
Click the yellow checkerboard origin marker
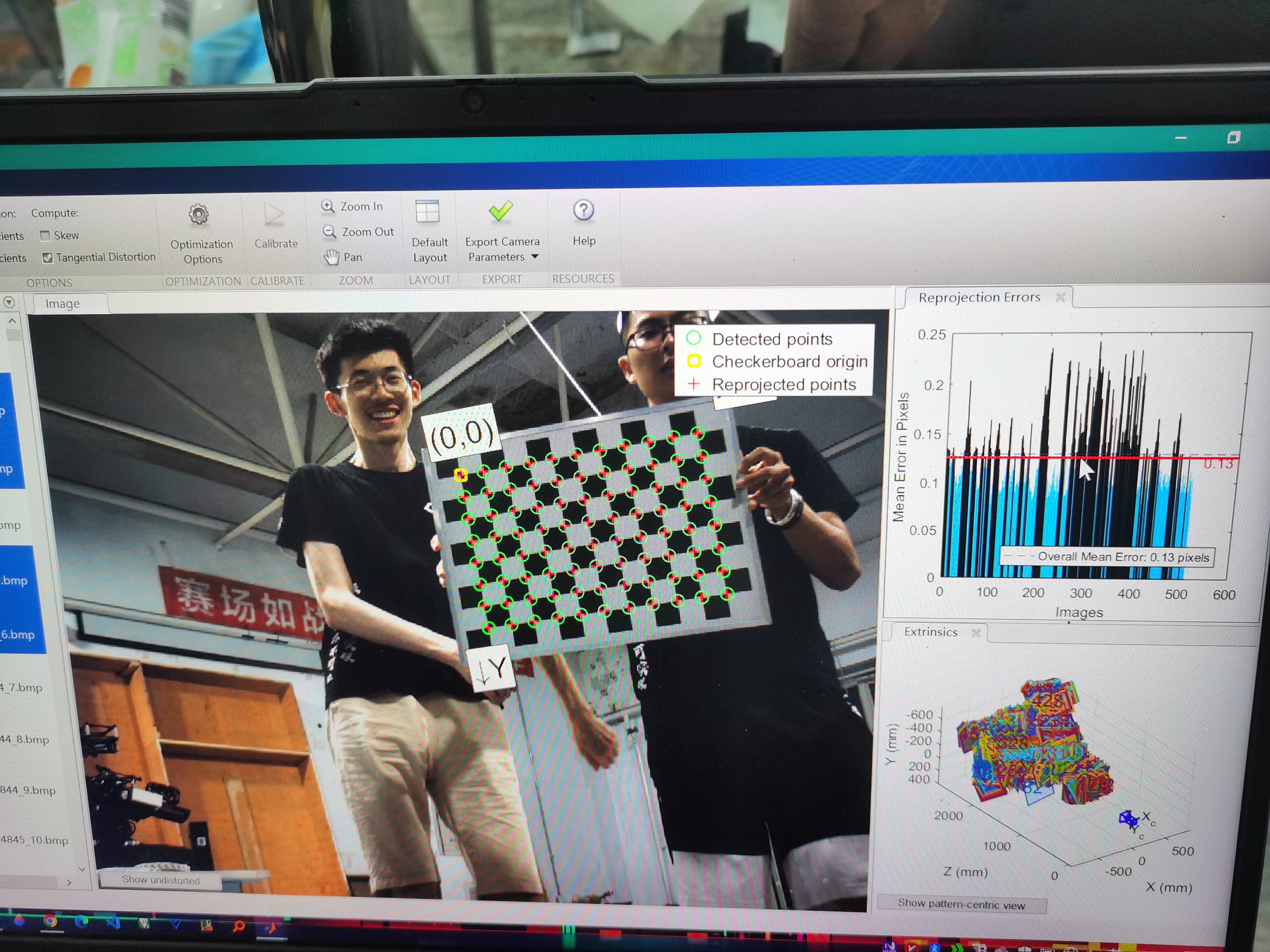461,475
